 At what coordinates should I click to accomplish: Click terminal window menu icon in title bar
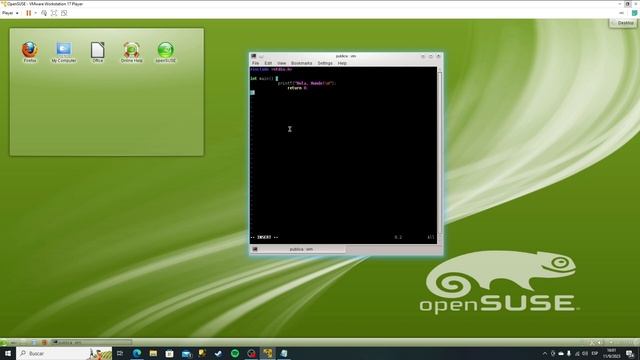253,56
